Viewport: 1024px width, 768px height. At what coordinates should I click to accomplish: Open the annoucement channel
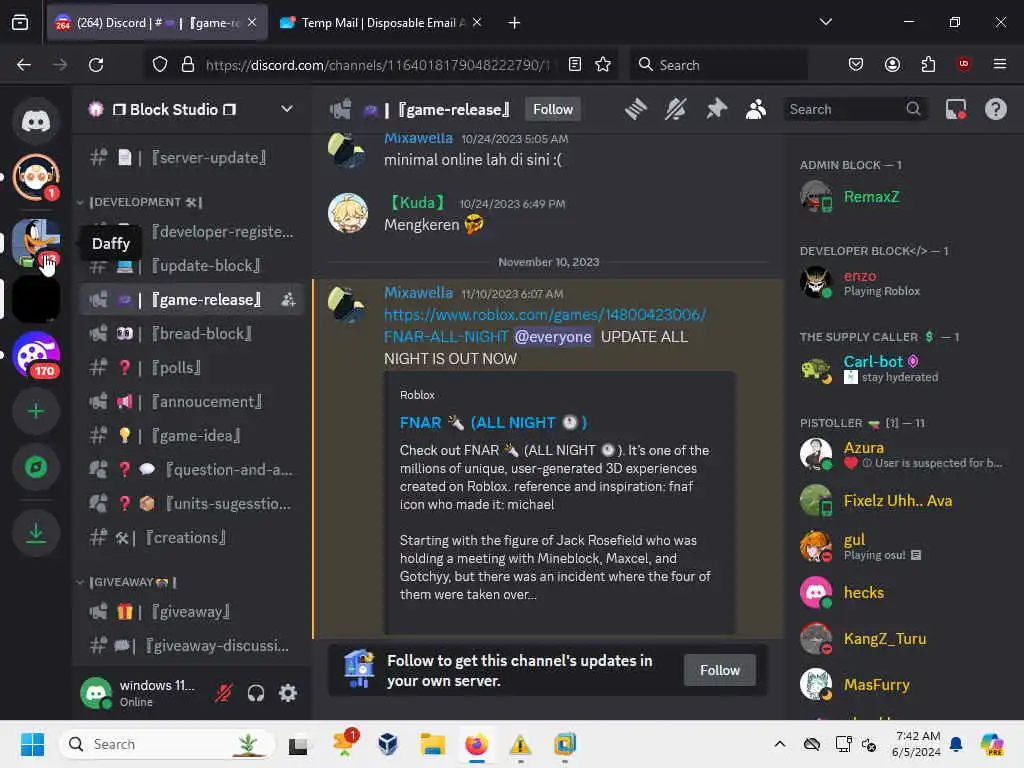[x=192, y=402]
